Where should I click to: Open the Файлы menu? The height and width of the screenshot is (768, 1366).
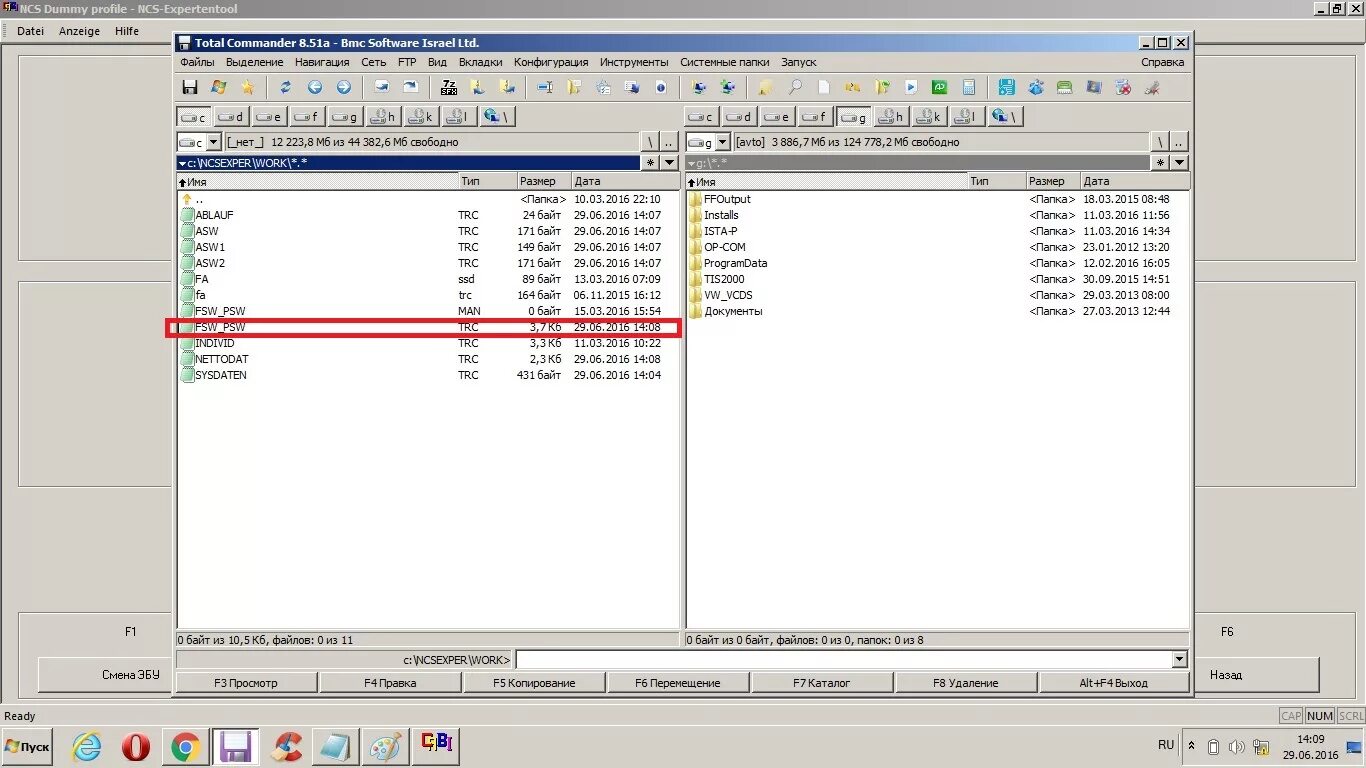point(197,62)
